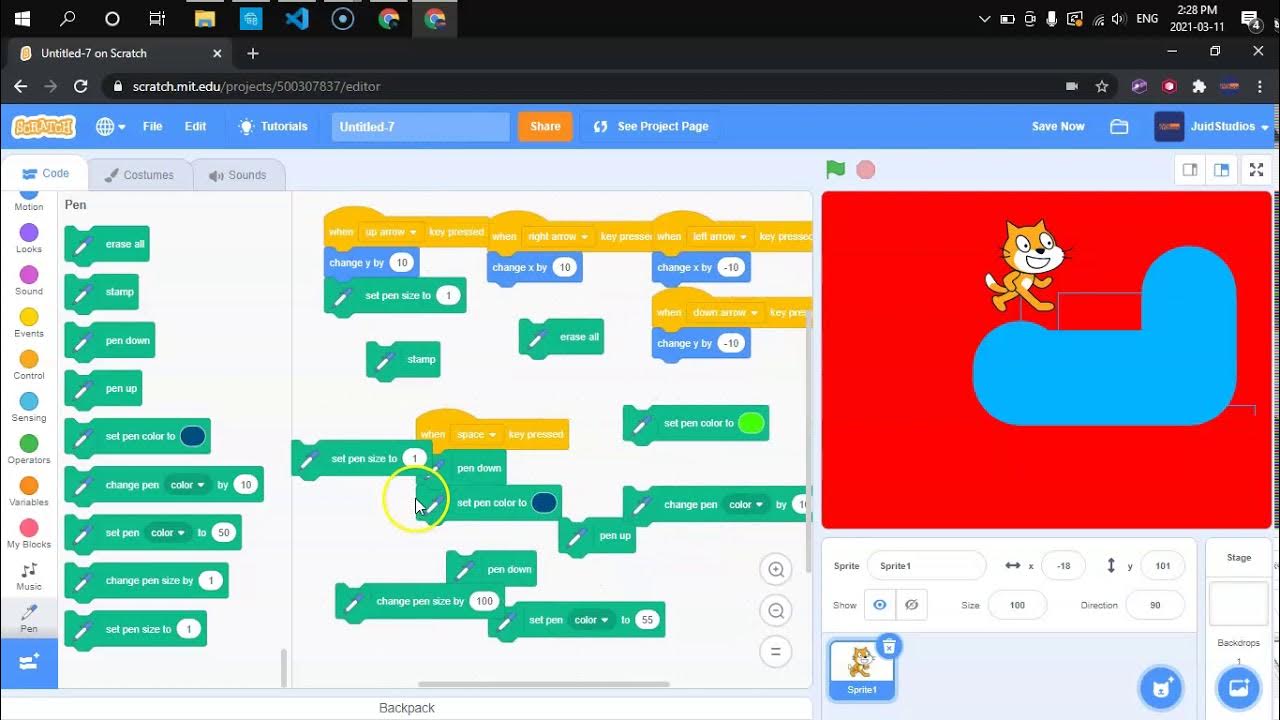Open the Backpack panel

tap(406, 708)
